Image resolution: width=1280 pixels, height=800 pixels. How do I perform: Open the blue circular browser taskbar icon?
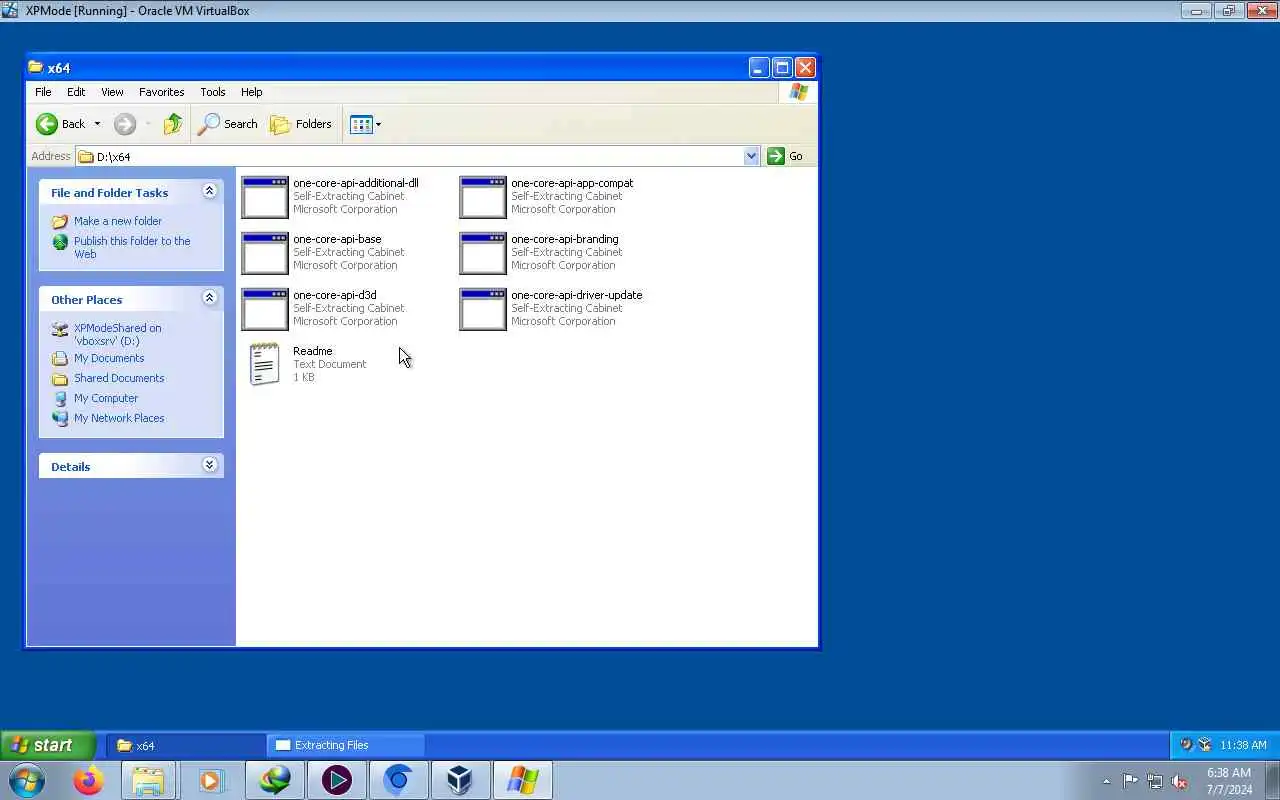(x=398, y=780)
